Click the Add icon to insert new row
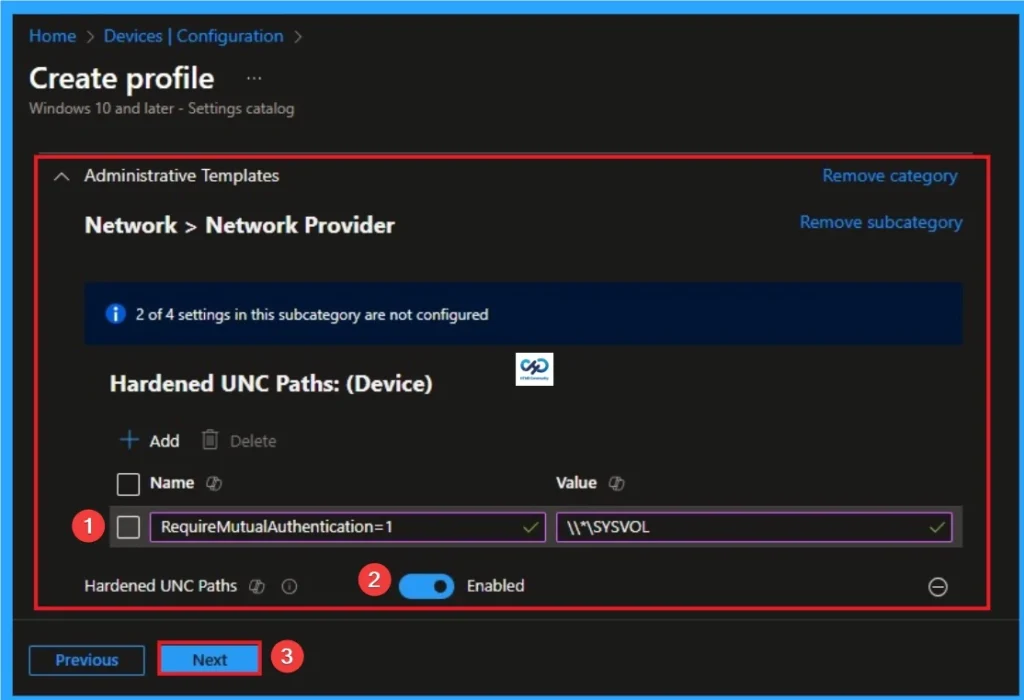The image size is (1024, 700). point(131,440)
